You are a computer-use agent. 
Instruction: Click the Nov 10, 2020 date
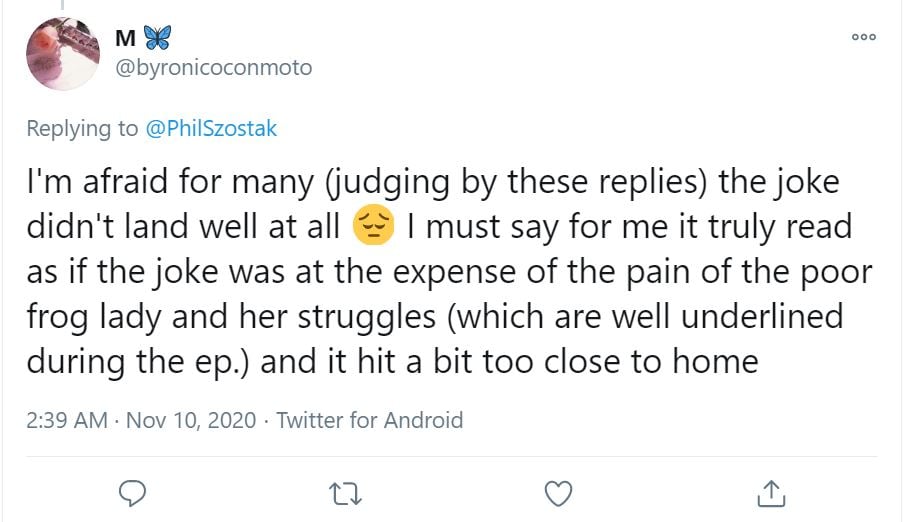pyautogui.click(x=190, y=420)
